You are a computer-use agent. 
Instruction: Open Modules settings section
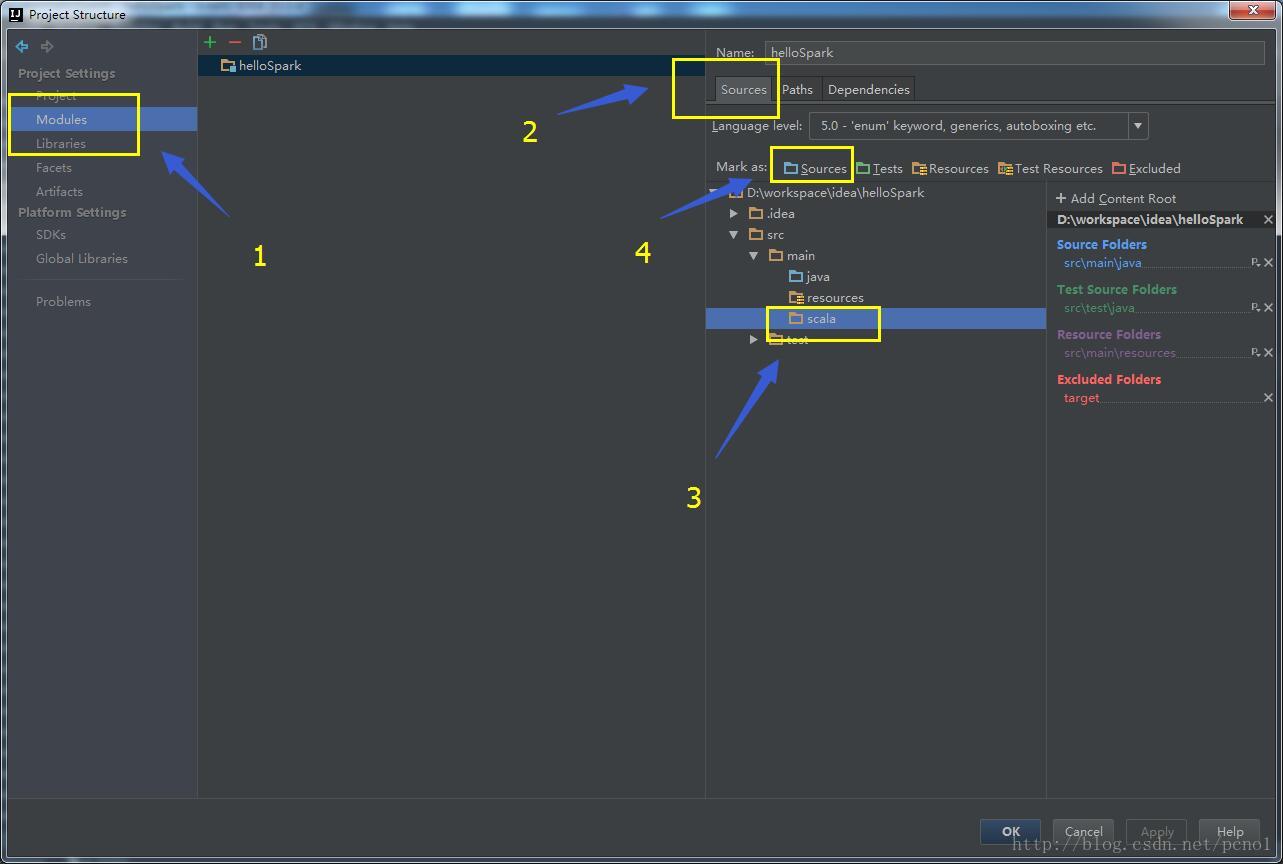[61, 119]
